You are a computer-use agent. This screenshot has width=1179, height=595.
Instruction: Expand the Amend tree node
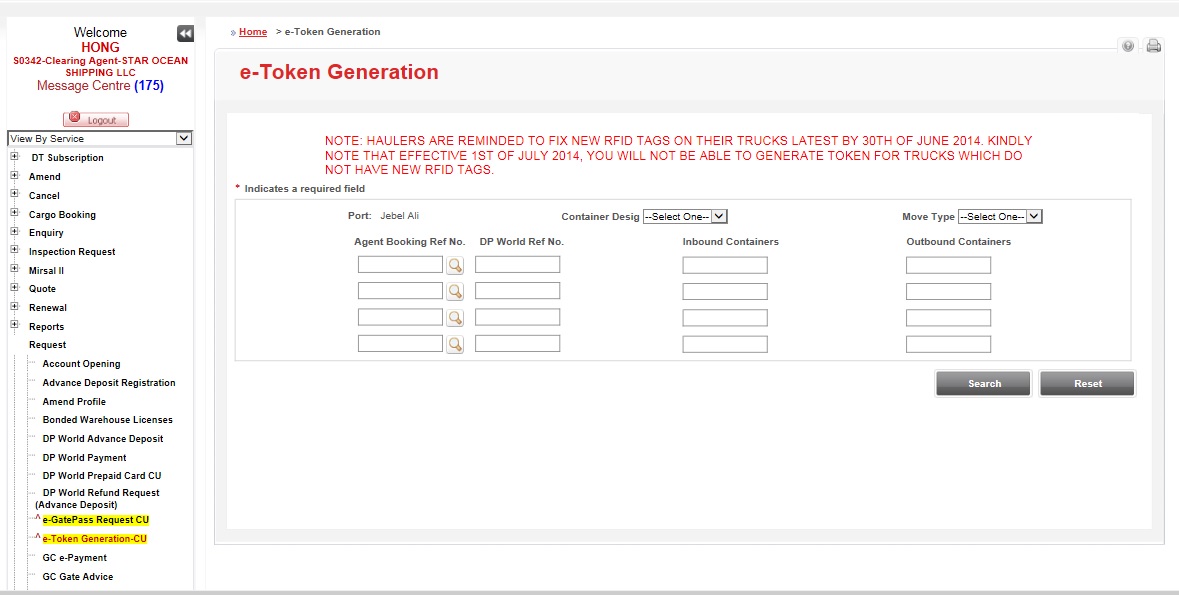(x=14, y=176)
